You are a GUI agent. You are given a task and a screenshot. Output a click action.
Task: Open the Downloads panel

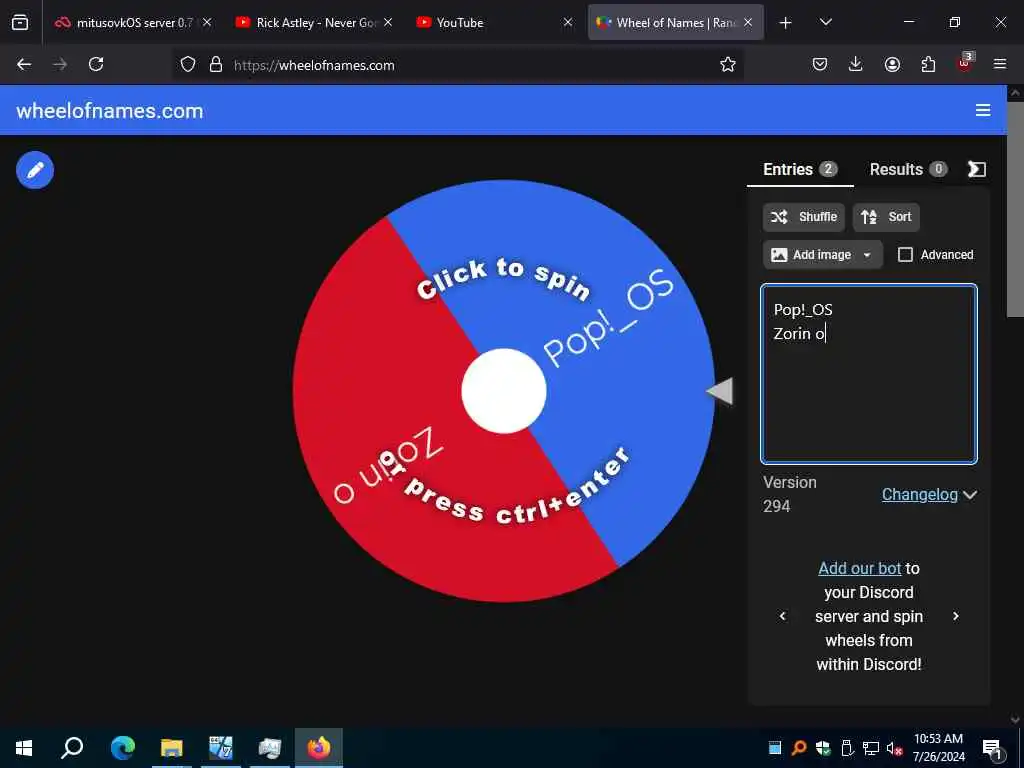click(856, 65)
